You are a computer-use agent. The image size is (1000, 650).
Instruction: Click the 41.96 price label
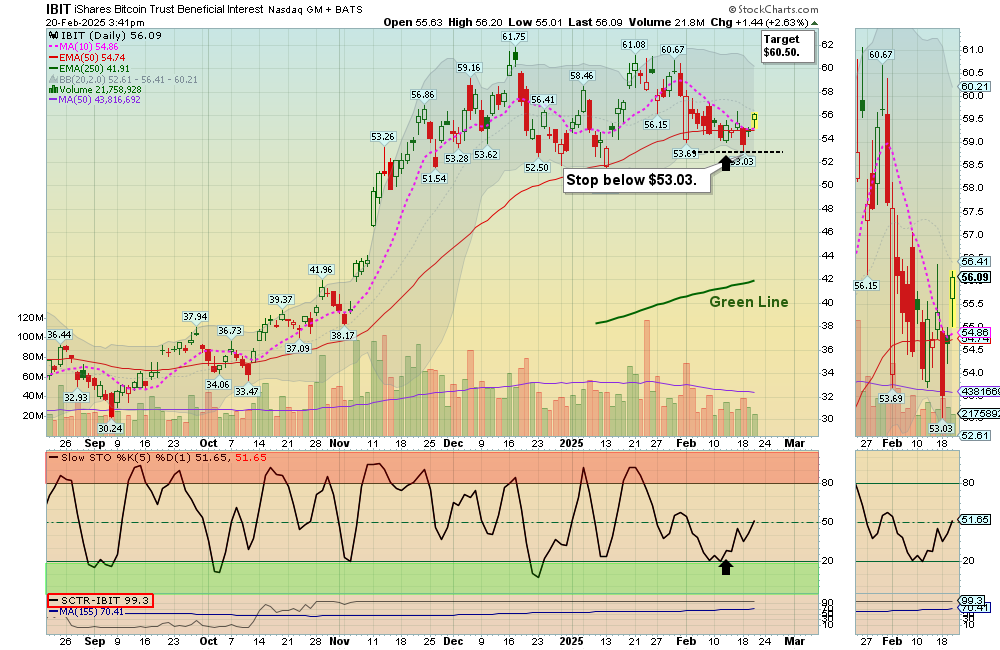(321, 269)
